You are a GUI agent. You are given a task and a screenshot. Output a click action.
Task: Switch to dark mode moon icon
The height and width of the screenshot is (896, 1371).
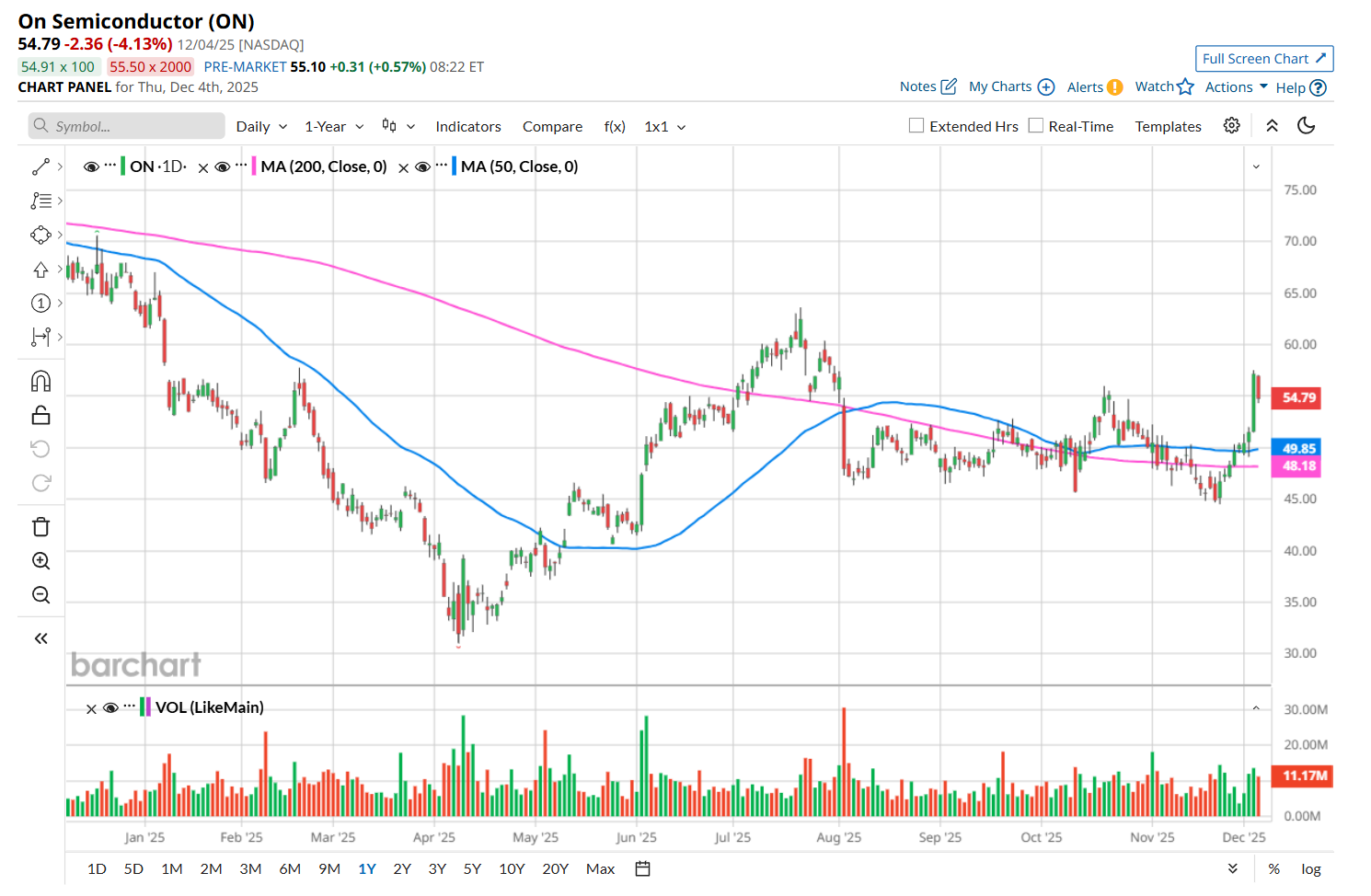(1306, 126)
